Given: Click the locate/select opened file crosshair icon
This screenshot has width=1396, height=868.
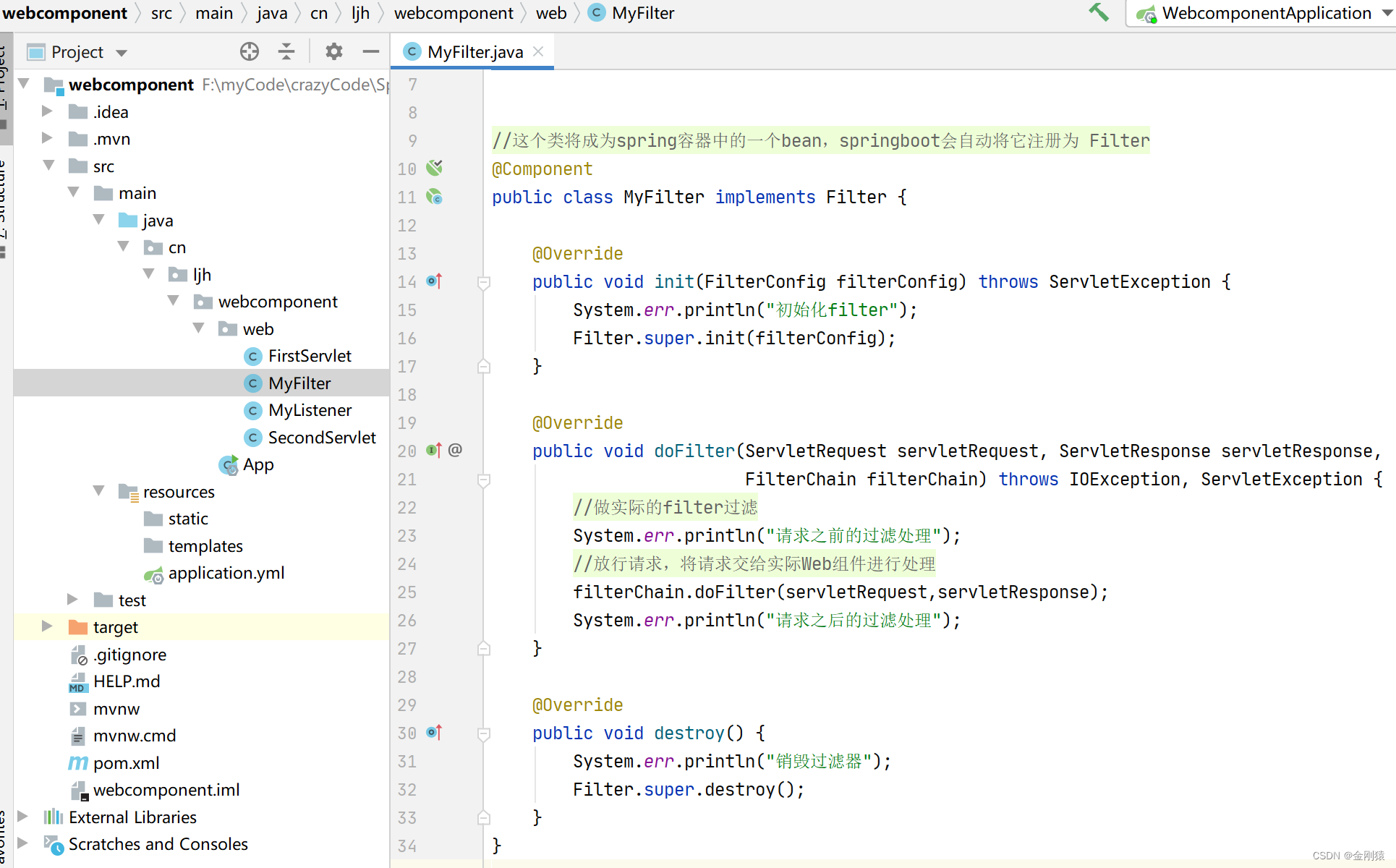Looking at the screenshot, I should coord(249,51).
